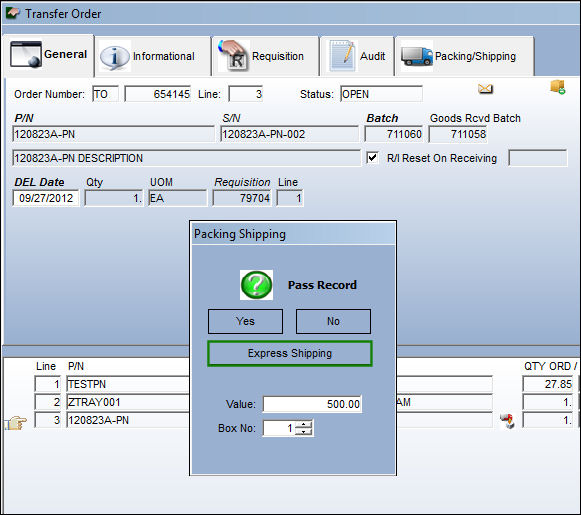Click the header Line field showing 3
The width and height of the screenshot is (581, 515).
[246, 94]
